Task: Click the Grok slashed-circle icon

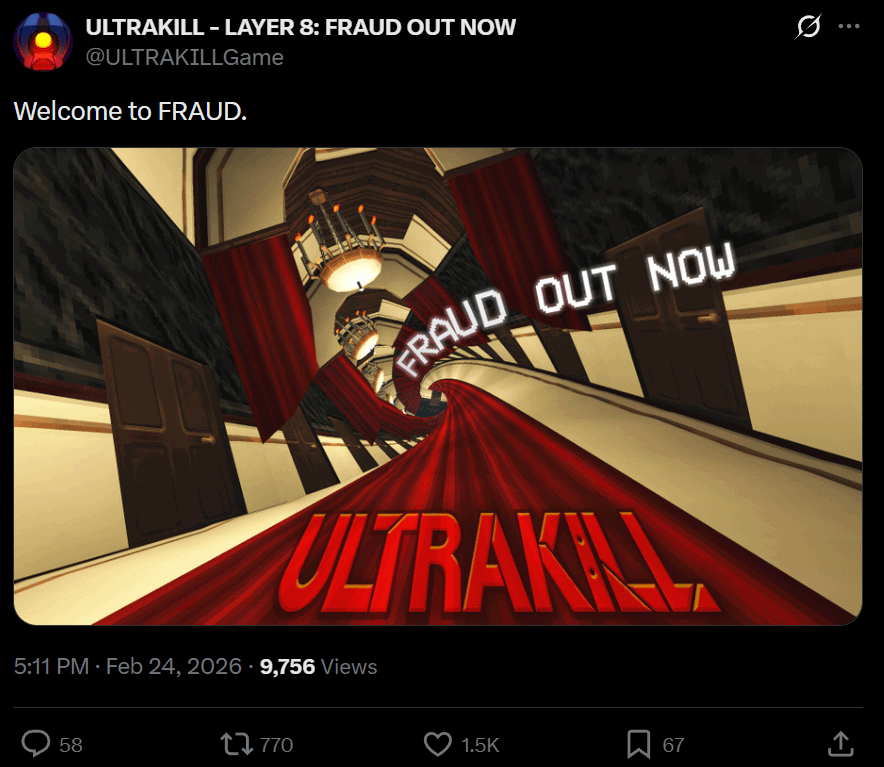Action: pyautogui.click(x=808, y=26)
